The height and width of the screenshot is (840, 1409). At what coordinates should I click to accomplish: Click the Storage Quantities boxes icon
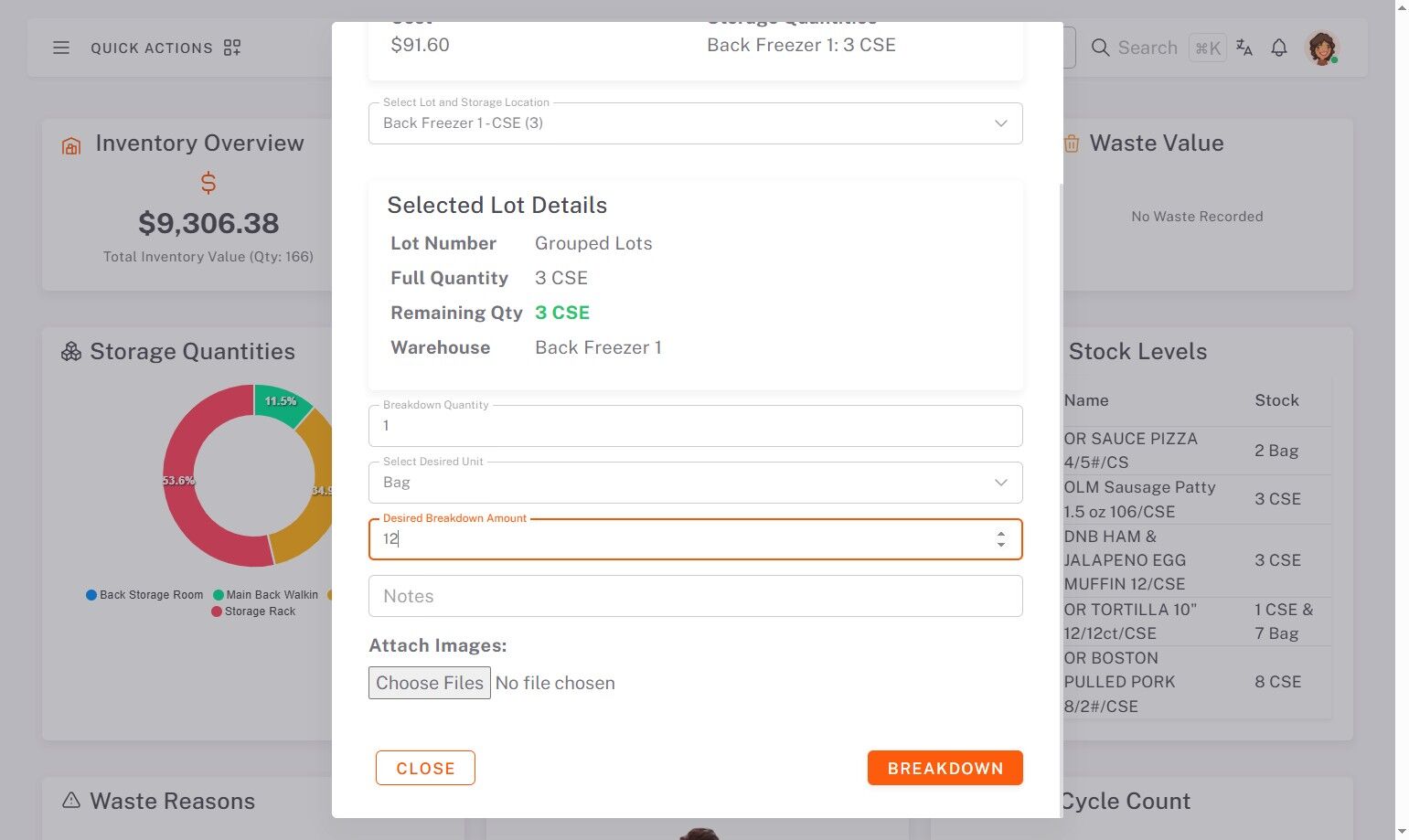pyautogui.click(x=71, y=352)
